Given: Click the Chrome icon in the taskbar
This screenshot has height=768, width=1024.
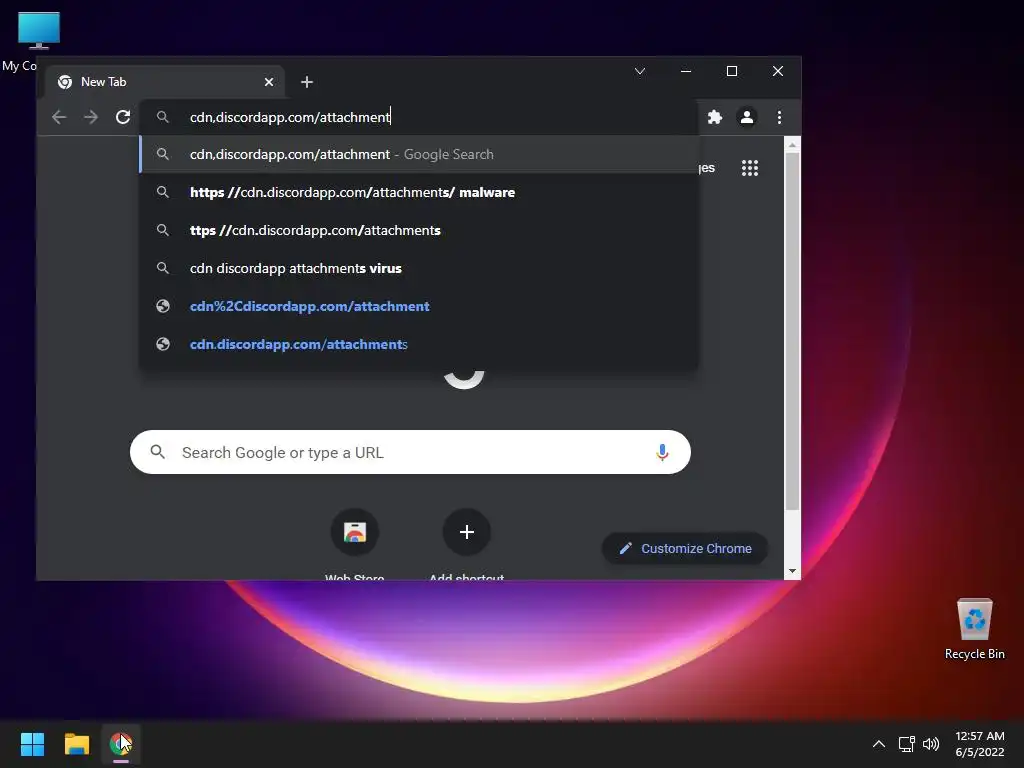Looking at the screenshot, I should [121, 744].
